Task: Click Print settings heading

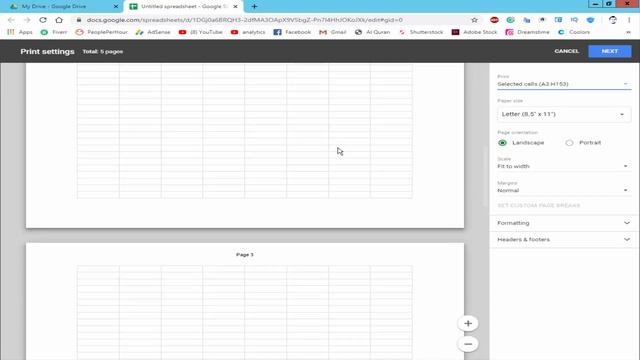Action: [x=47, y=51]
